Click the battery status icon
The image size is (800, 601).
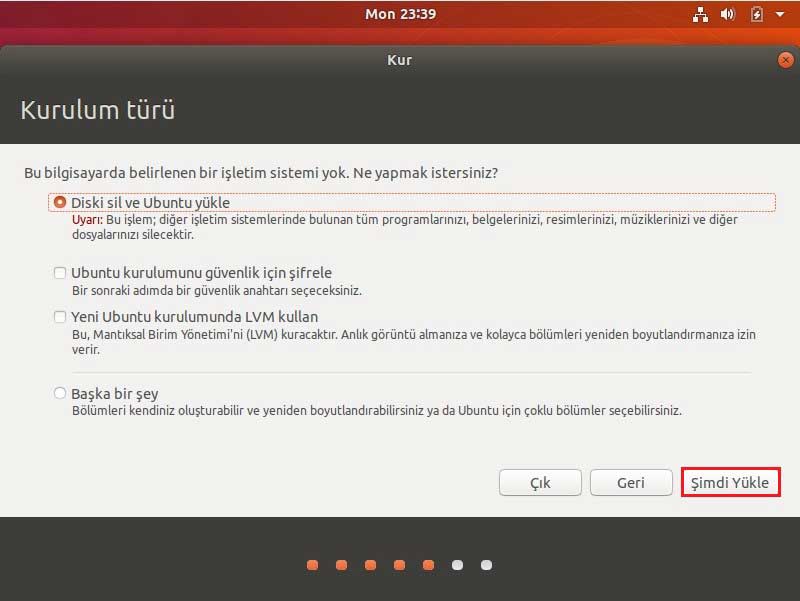pos(756,14)
